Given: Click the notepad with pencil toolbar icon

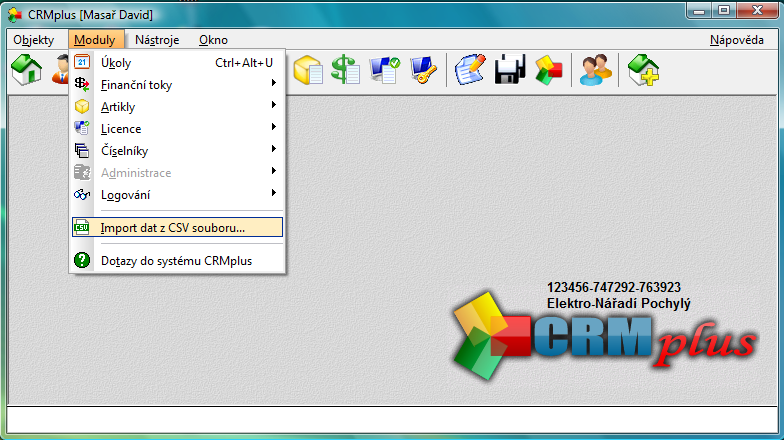Looking at the screenshot, I should [470, 70].
